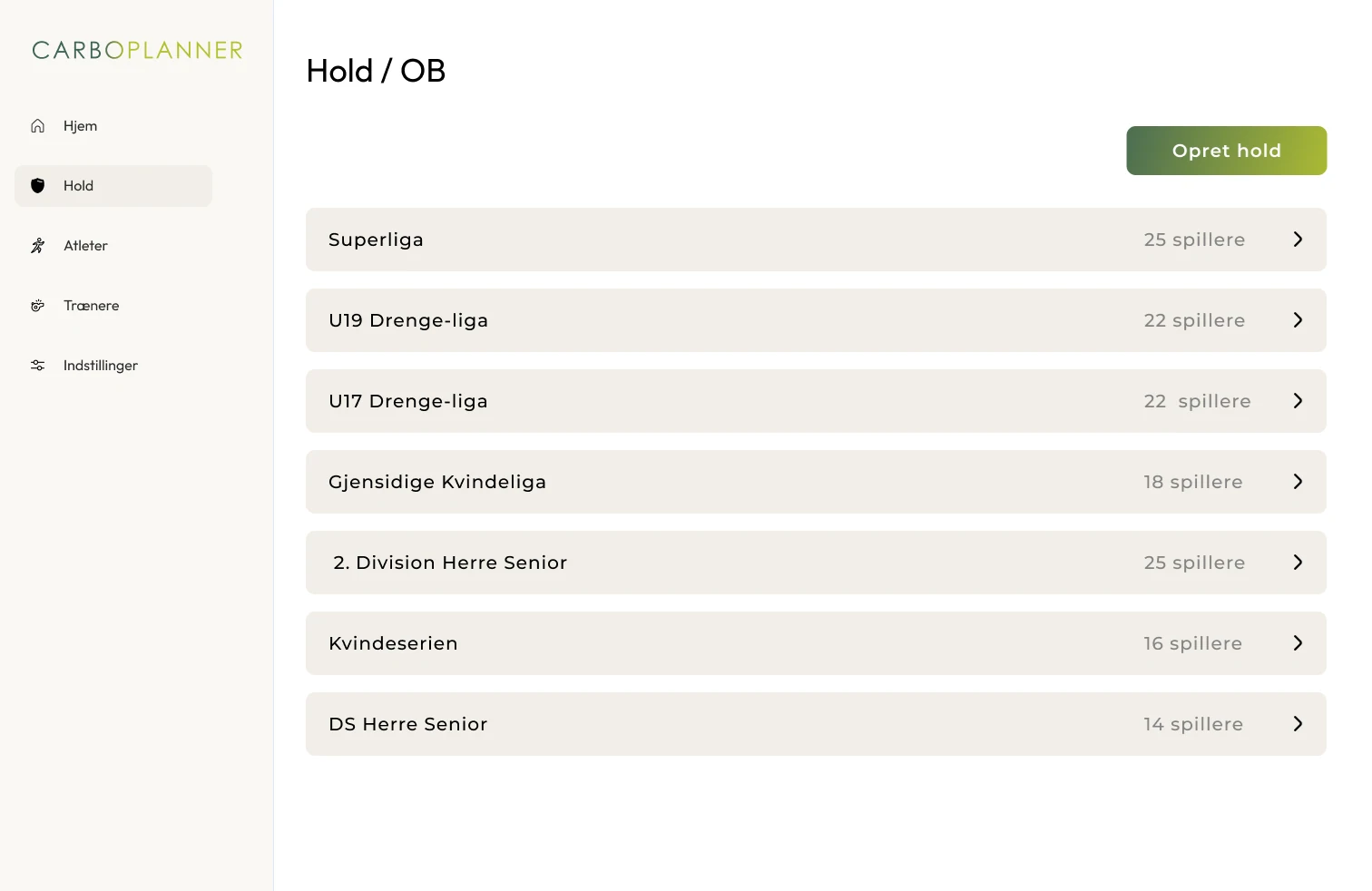Select Indstillinger from sidebar menu
The width and height of the screenshot is (1372, 891).
pyautogui.click(x=100, y=366)
